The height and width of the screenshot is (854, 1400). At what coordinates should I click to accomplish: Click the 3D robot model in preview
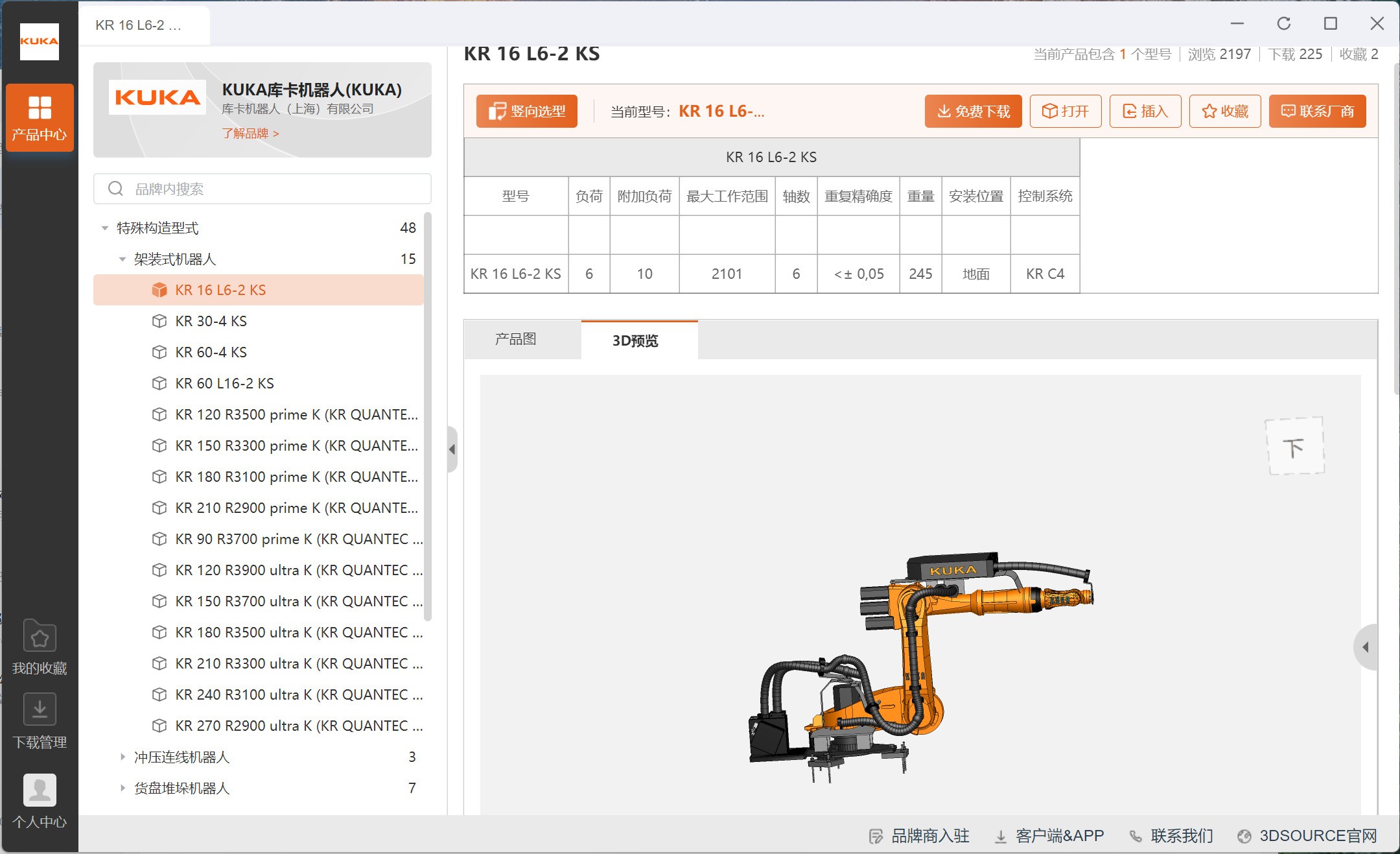(921, 668)
